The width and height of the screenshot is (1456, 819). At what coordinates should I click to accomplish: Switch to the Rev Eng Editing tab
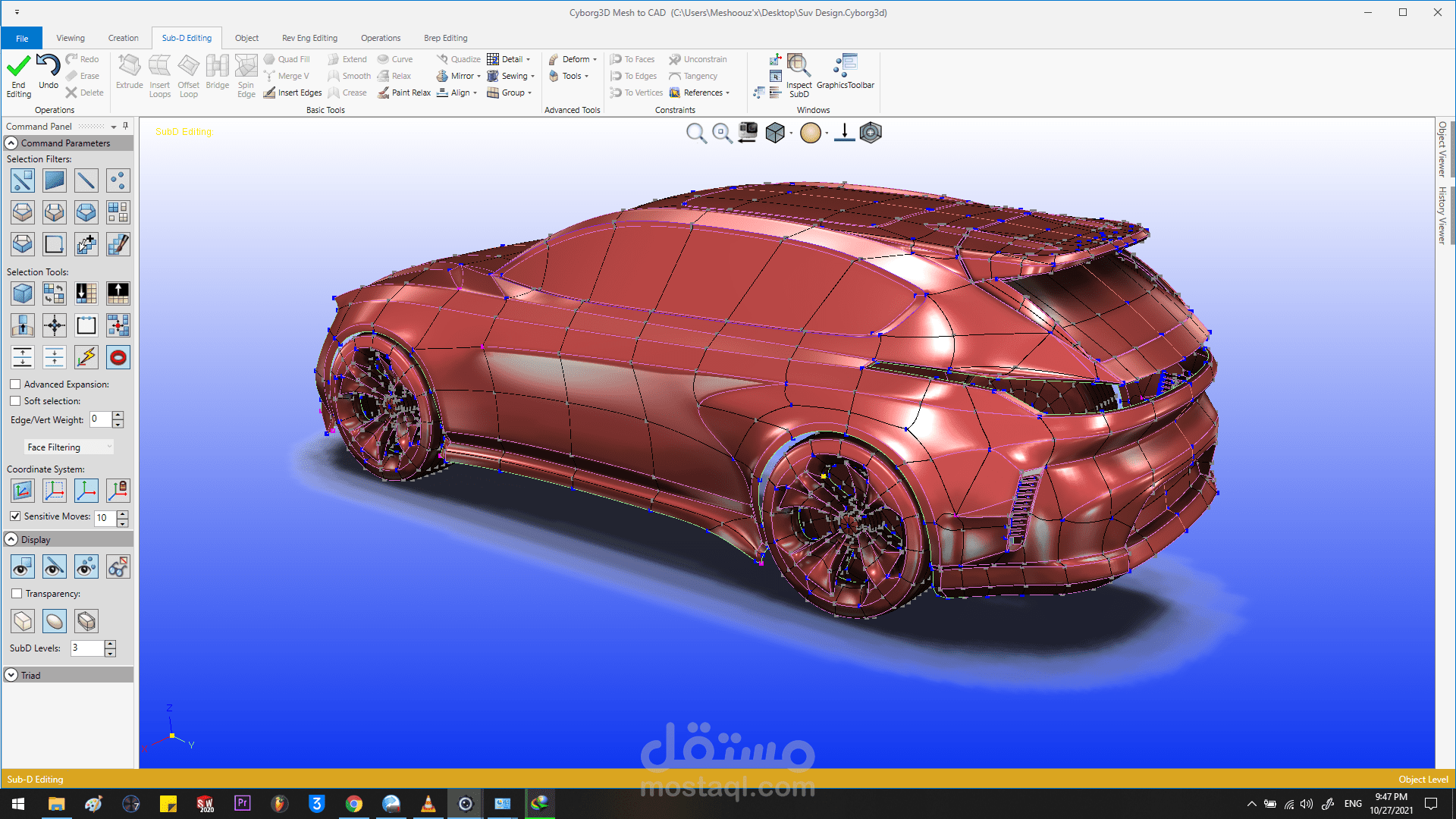point(309,38)
